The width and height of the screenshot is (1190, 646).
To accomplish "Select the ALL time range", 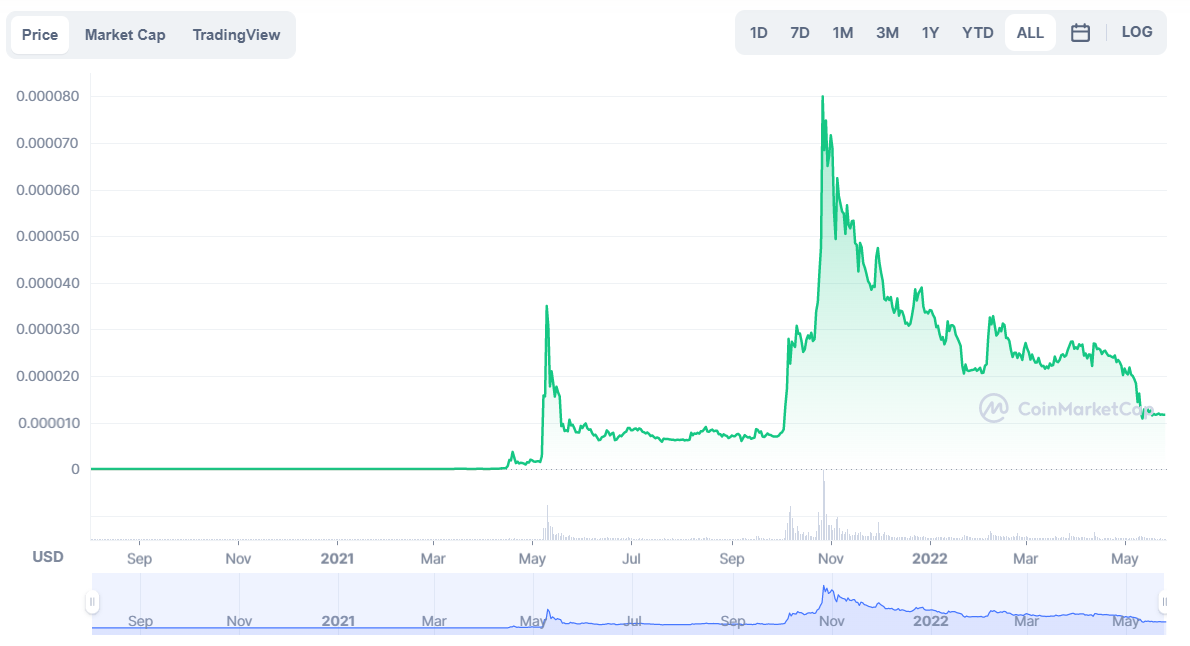I will pyautogui.click(x=1030, y=33).
